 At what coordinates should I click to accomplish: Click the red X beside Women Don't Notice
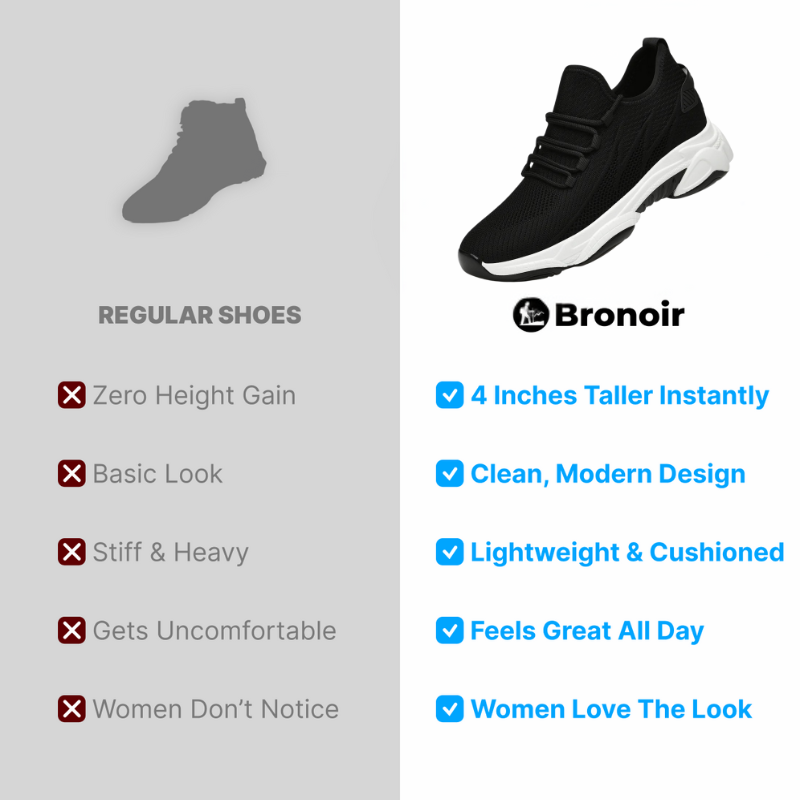coord(71,709)
